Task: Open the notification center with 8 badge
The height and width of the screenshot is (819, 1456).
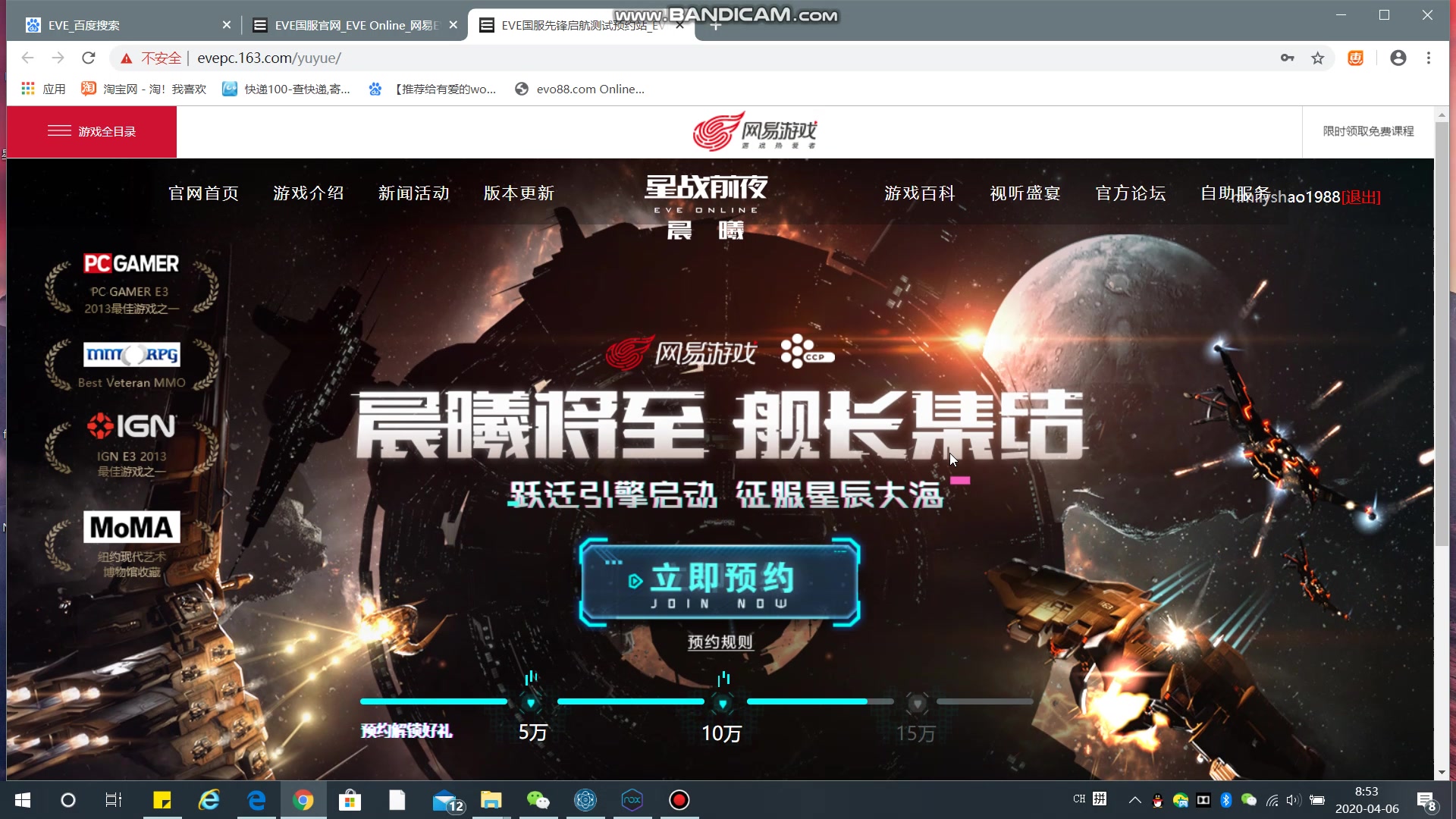Action: 1426,801
